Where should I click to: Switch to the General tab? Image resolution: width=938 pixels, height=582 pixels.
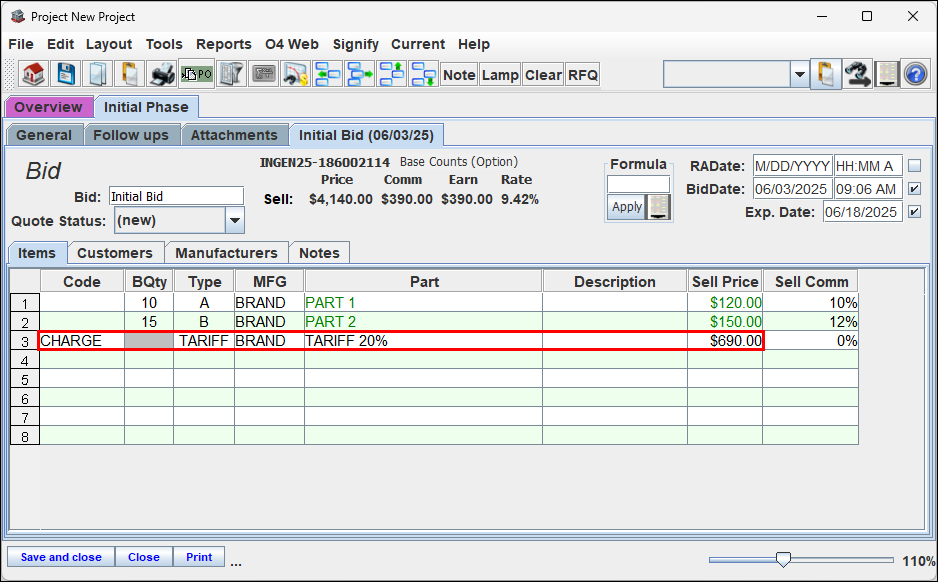[x=44, y=135]
